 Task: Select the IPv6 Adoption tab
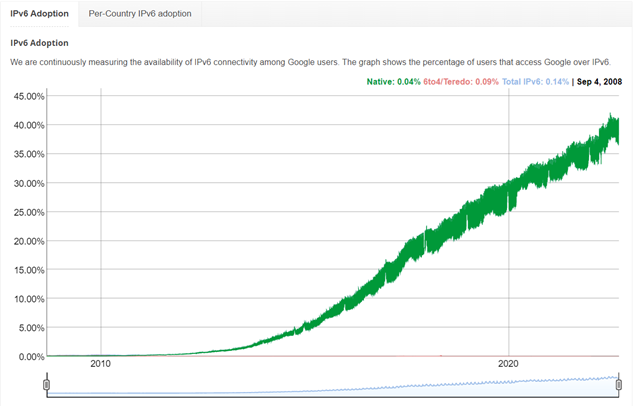pos(39,14)
